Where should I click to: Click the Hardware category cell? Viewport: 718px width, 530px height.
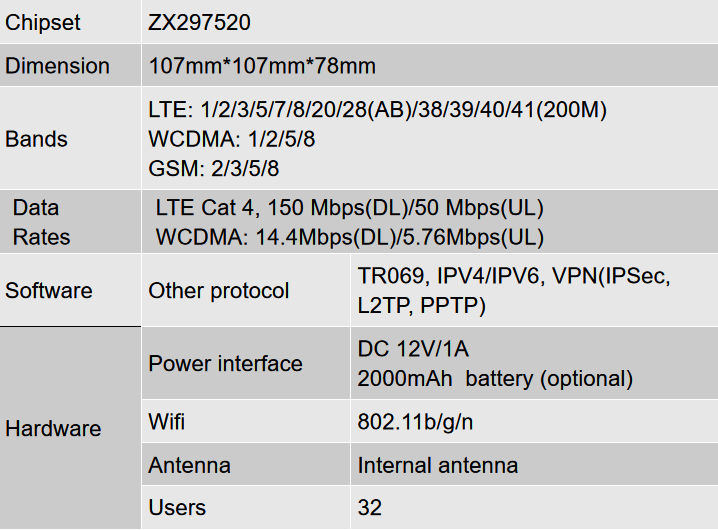71,428
